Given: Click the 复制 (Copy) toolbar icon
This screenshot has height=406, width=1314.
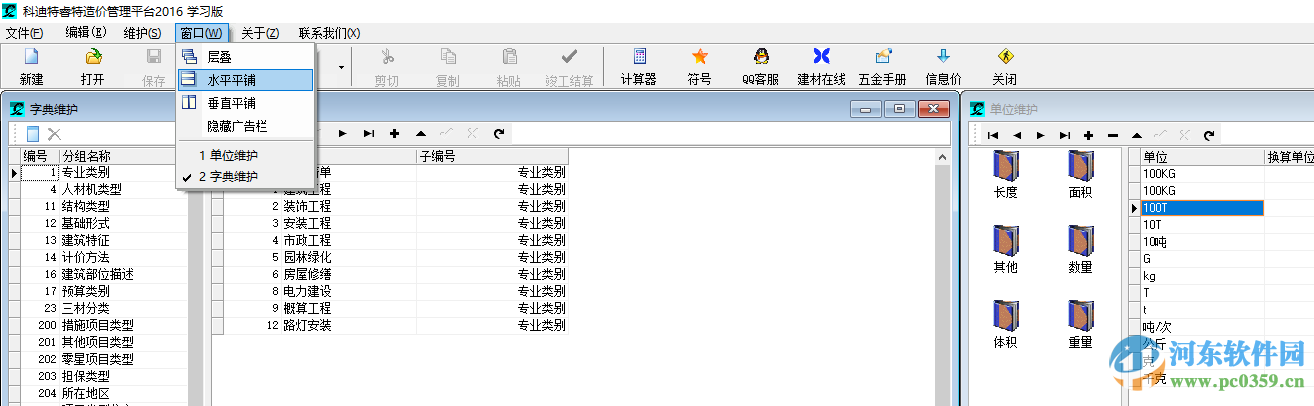Looking at the screenshot, I should click(448, 67).
